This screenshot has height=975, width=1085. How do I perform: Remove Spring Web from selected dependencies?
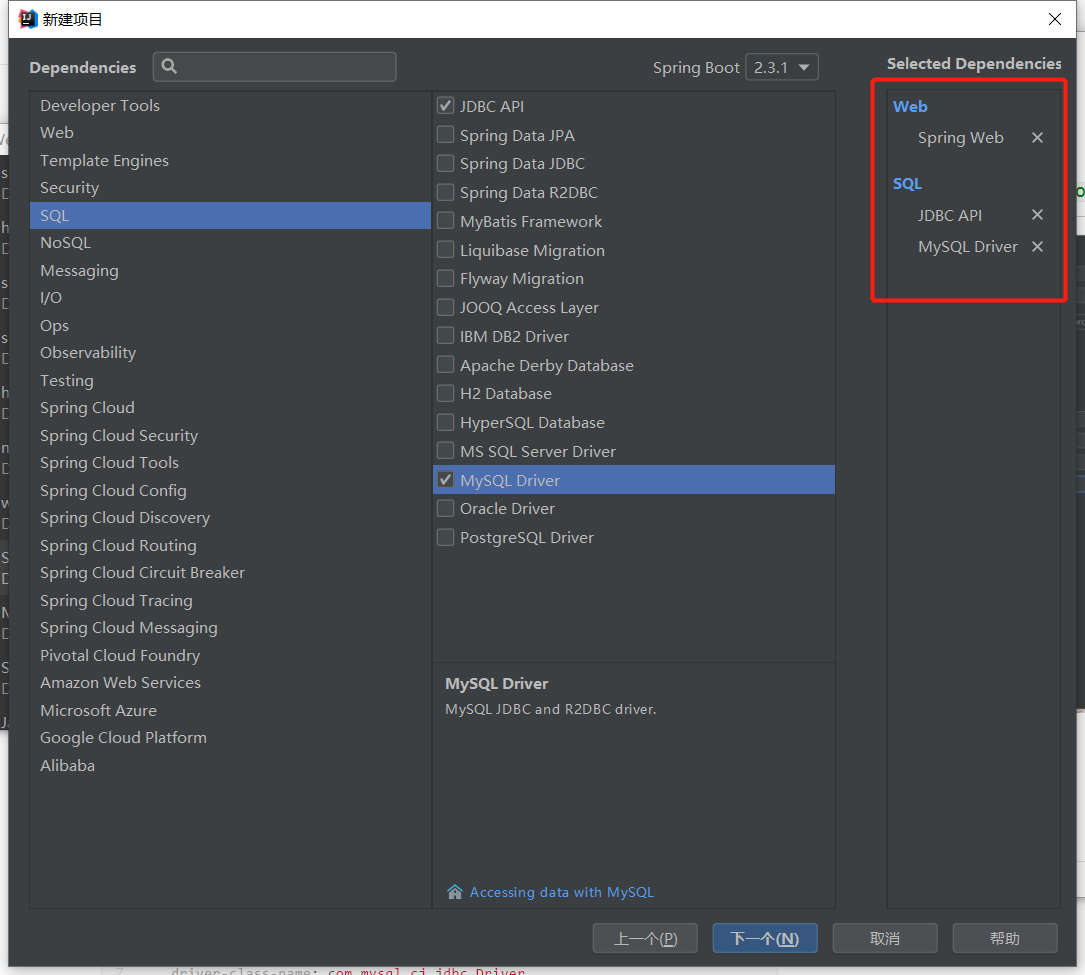[1037, 138]
